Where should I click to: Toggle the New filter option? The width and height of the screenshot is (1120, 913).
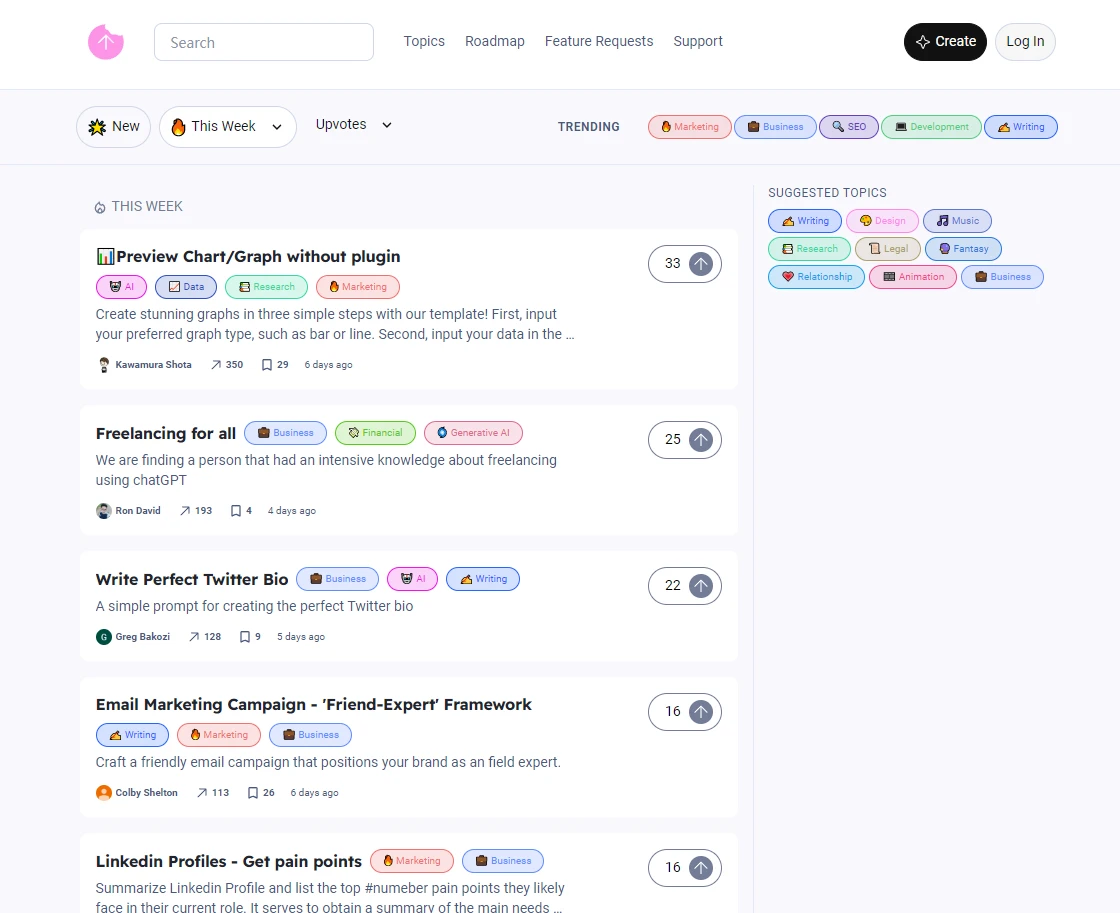click(x=113, y=126)
